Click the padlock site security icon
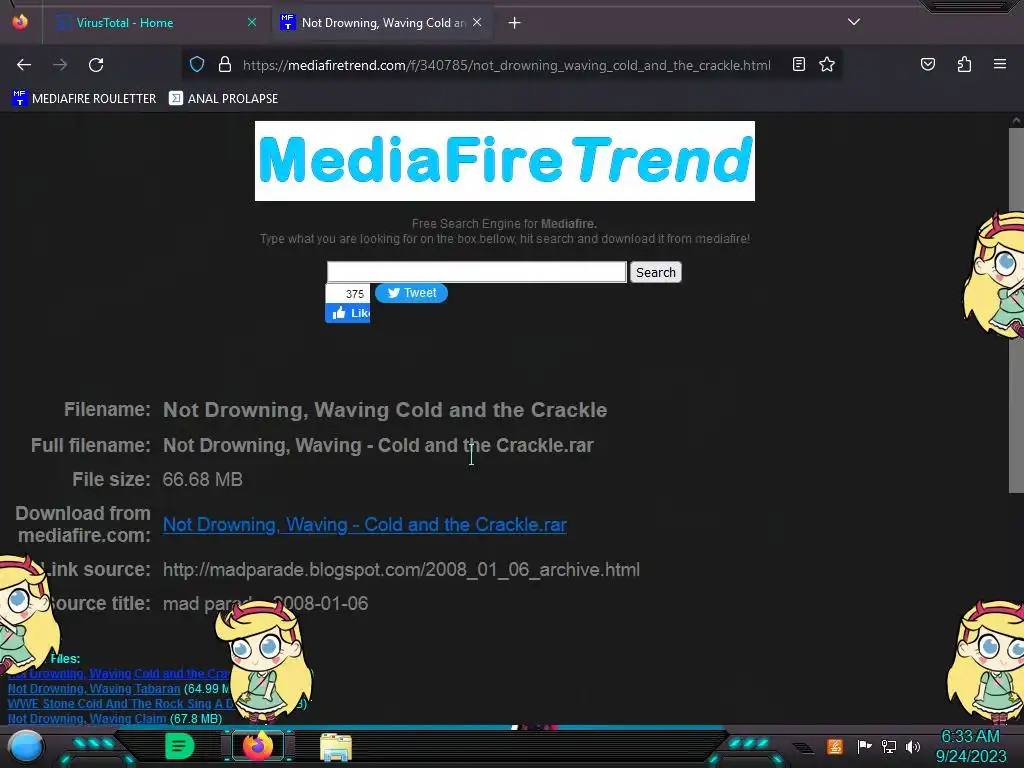This screenshot has height=768, width=1024. [x=225, y=64]
